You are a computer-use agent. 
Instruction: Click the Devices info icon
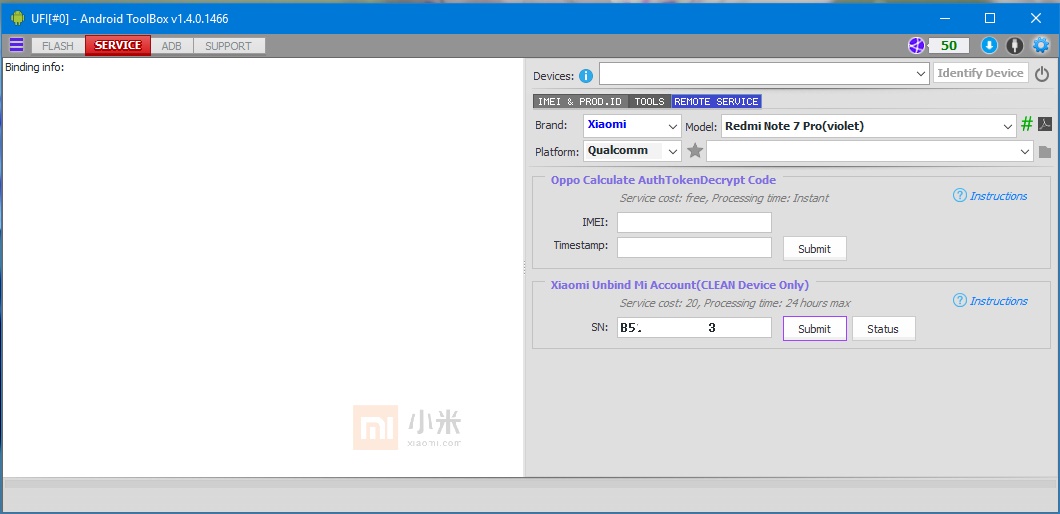[585, 76]
